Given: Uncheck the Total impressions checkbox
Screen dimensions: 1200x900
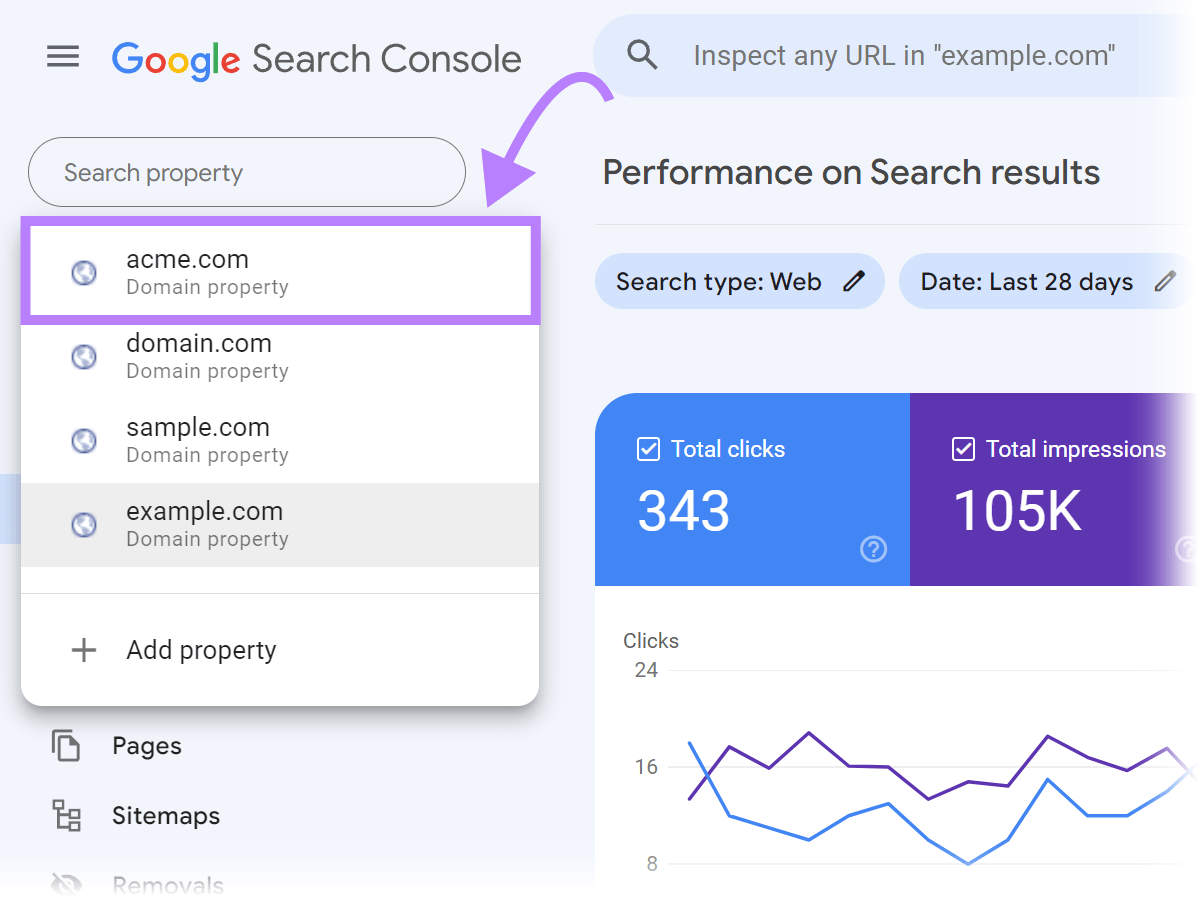Looking at the screenshot, I should (x=962, y=449).
